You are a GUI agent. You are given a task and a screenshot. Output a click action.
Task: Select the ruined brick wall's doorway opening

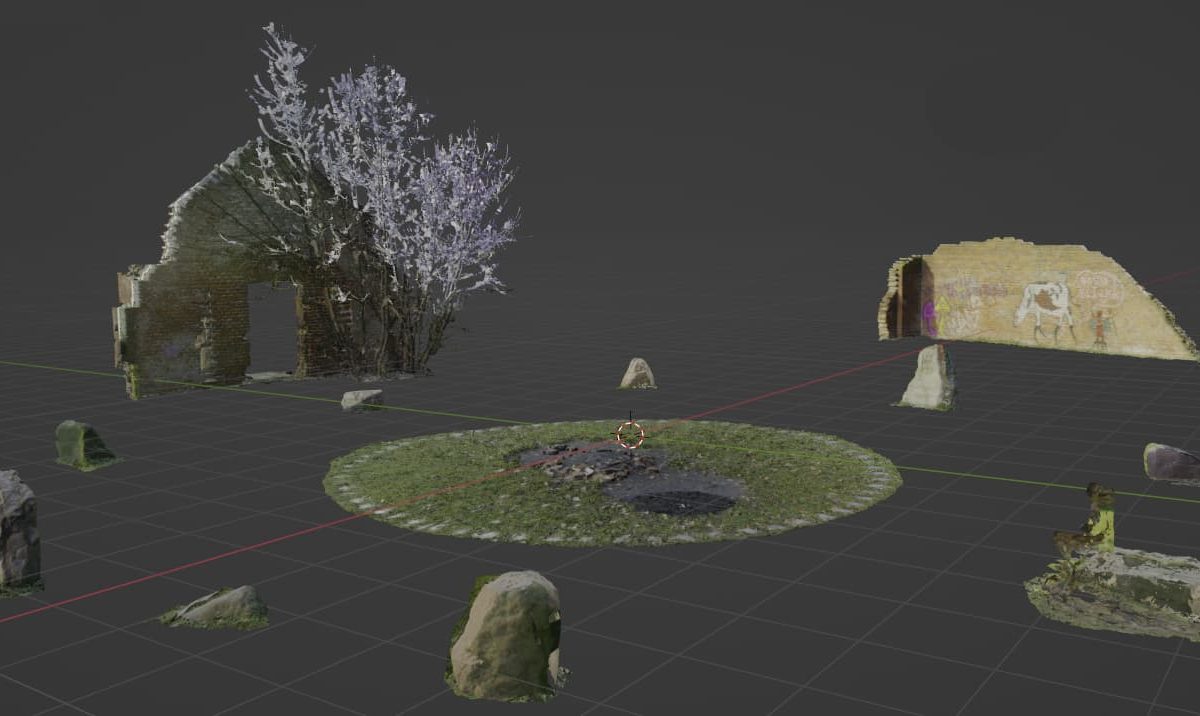[273, 327]
